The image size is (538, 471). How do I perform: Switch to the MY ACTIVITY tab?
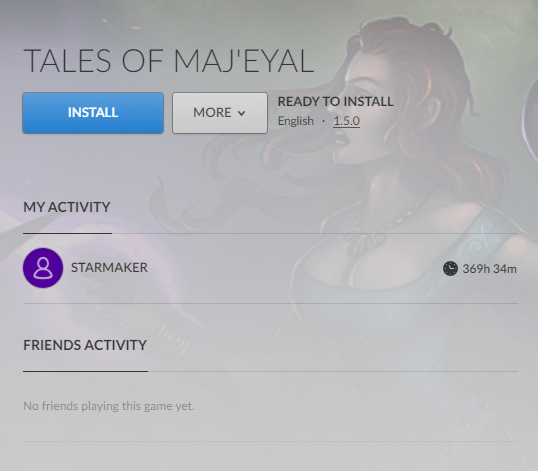67,207
